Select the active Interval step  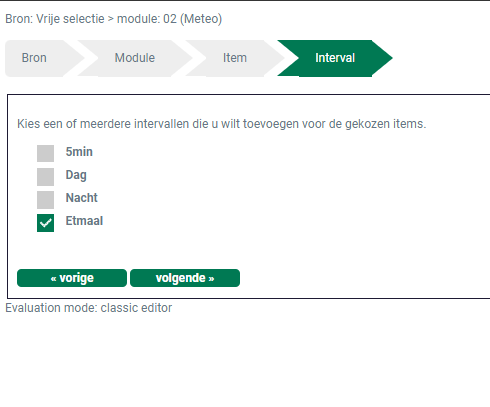click(335, 58)
